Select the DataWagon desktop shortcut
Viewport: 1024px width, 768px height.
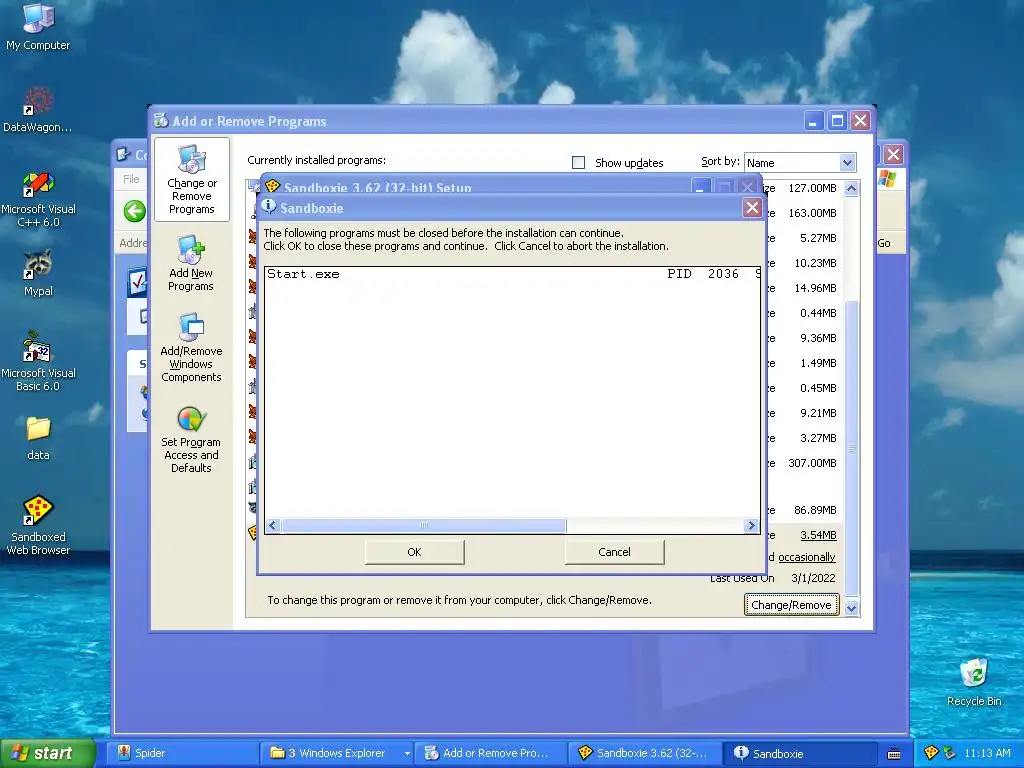[38, 109]
